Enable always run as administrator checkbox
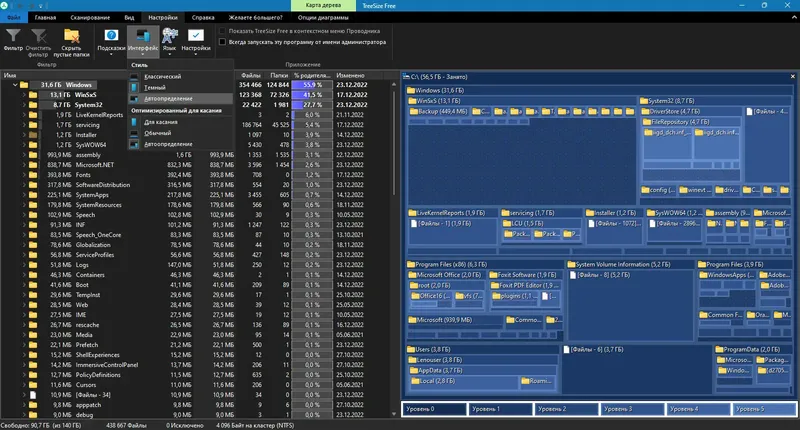The image size is (800, 430). pyautogui.click(x=222, y=42)
